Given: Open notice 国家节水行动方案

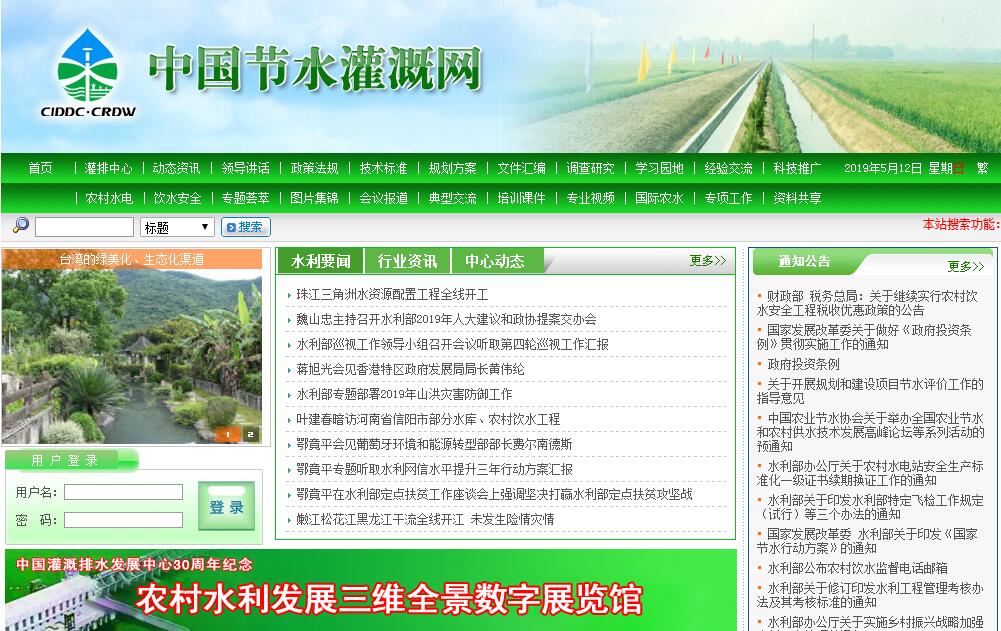Looking at the screenshot, I should tap(867, 540).
